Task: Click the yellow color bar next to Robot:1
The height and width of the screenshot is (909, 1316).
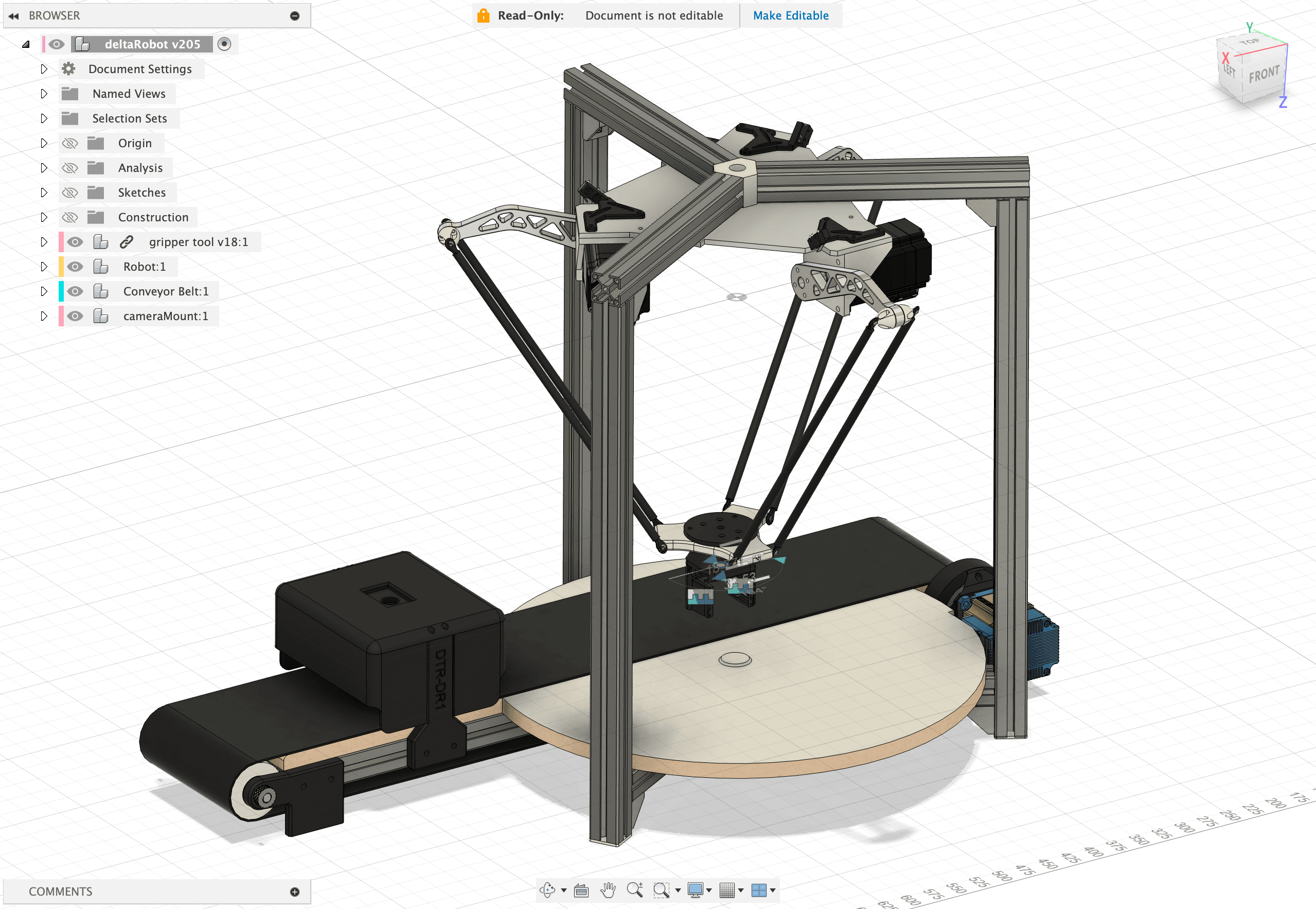Action: [x=61, y=266]
